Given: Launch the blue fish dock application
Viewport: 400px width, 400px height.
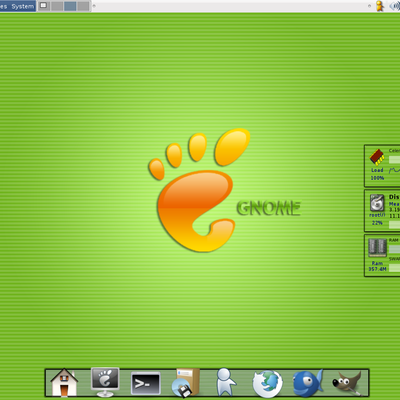Looking at the screenshot, I should click(x=308, y=383).
